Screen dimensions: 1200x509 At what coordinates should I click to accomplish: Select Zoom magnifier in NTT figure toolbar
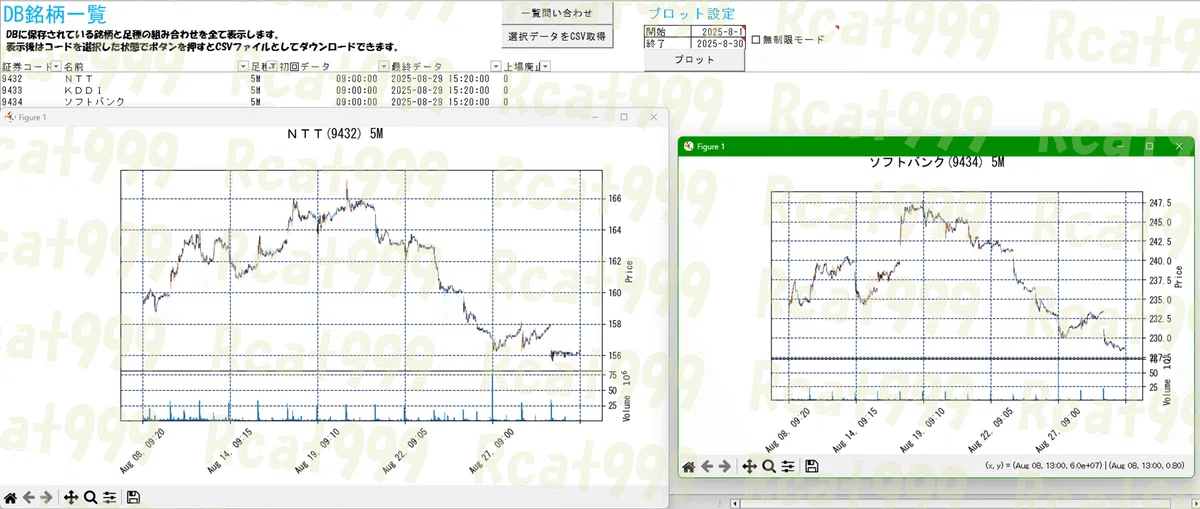(x=90, y=497)
